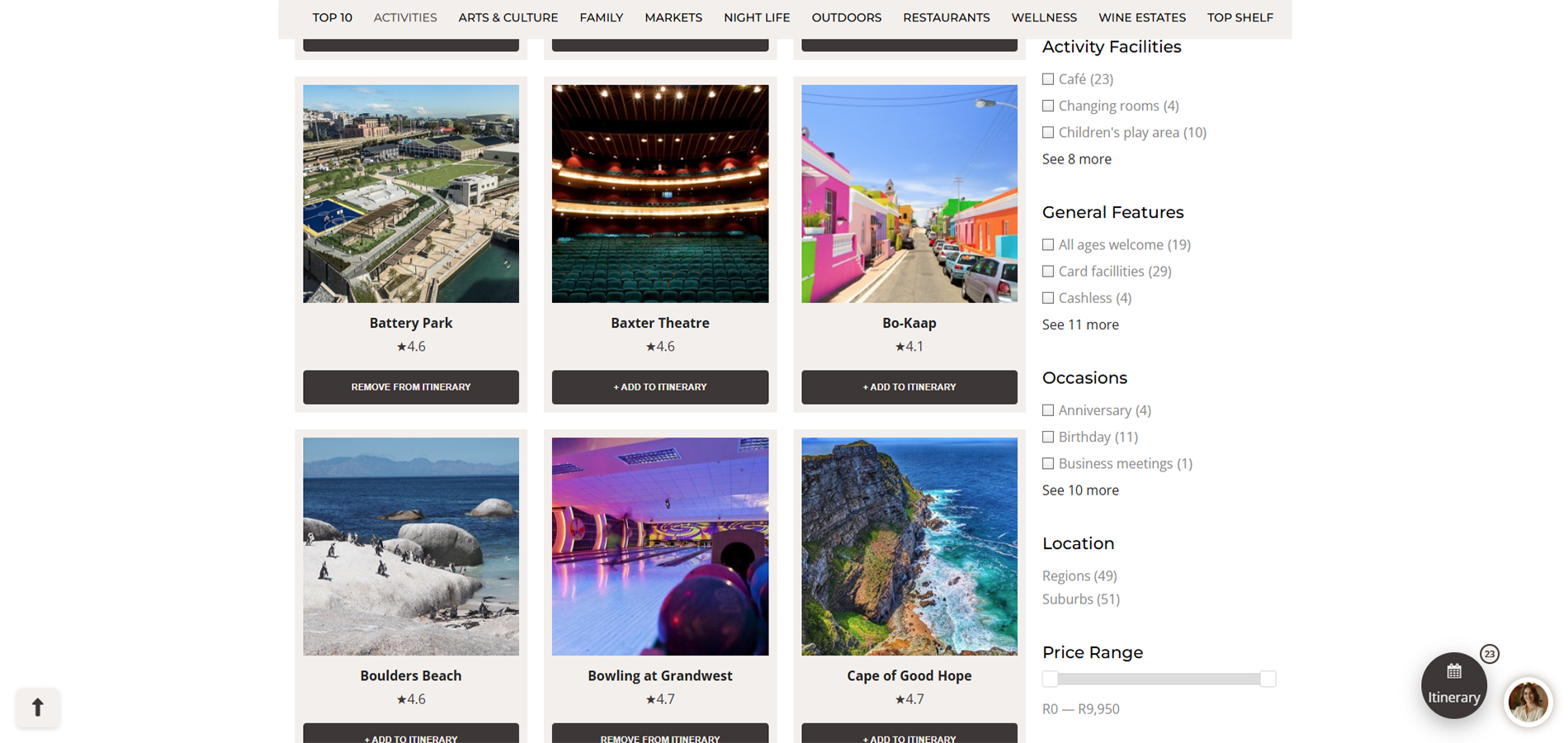Go to the Arts & Culture section
This screenshot has height=743, width=1568.
508,17
